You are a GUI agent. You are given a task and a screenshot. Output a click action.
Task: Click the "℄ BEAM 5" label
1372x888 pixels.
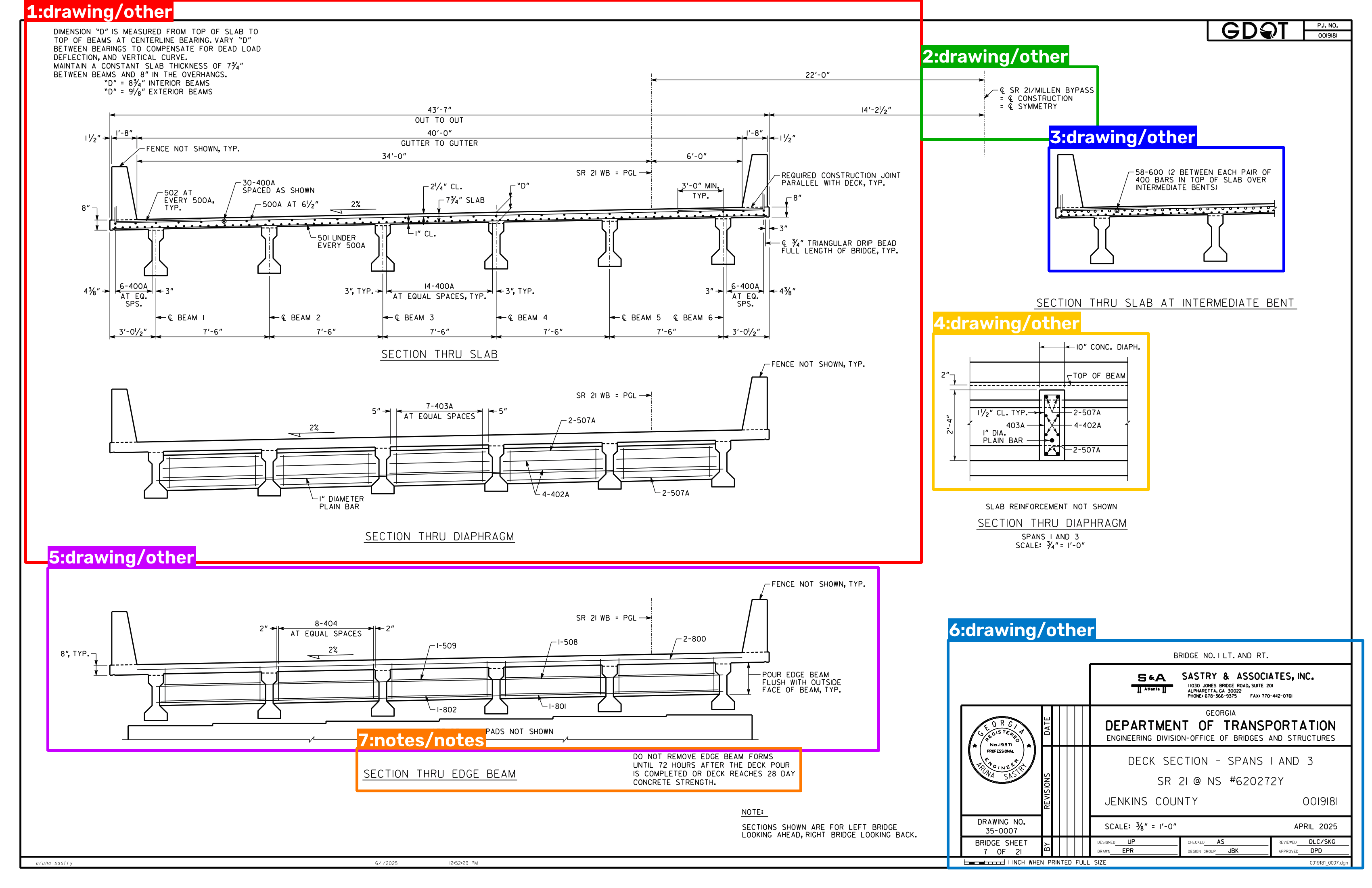tap(641, 318)
